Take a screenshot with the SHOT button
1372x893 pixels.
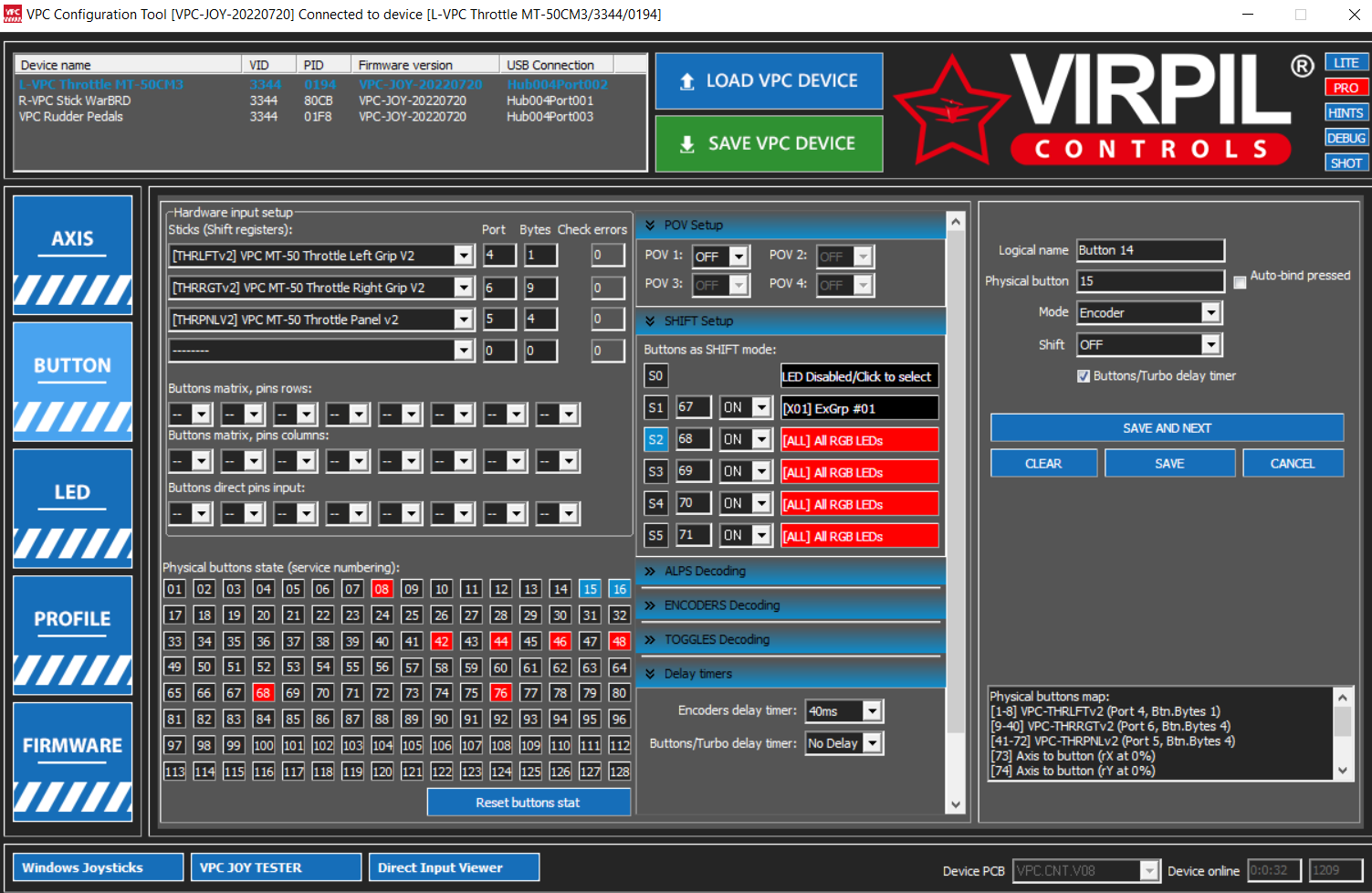tap(1346, 163)
